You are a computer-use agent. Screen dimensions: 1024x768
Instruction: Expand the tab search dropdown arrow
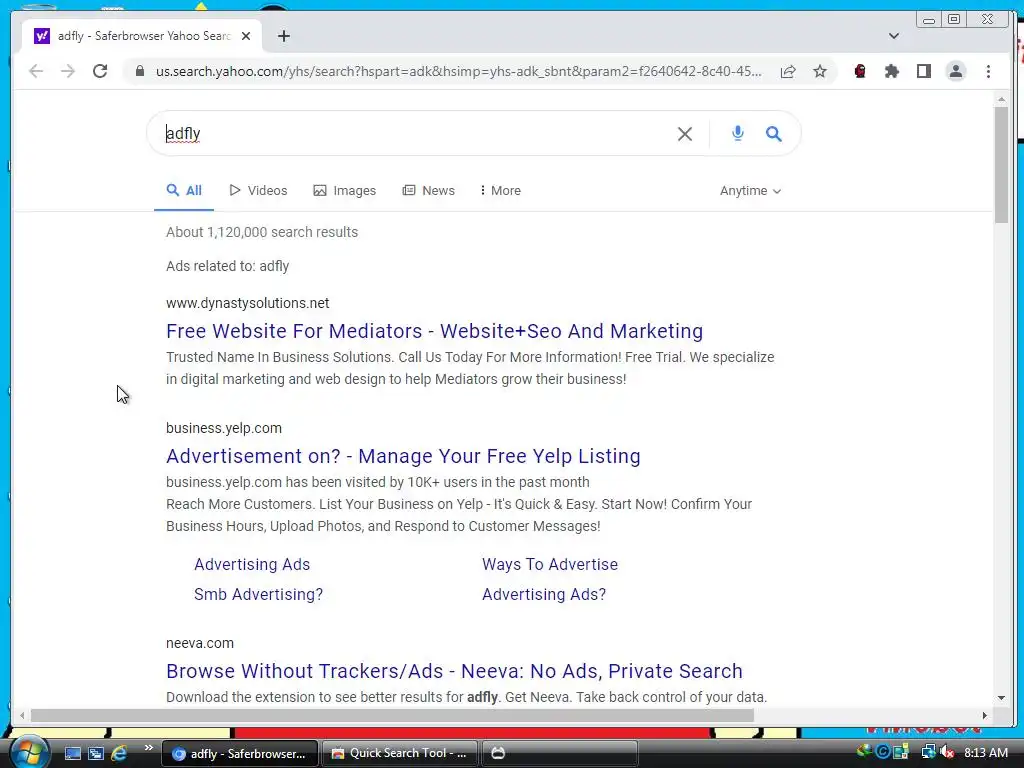pyautogui.click(x=894, y=36)
